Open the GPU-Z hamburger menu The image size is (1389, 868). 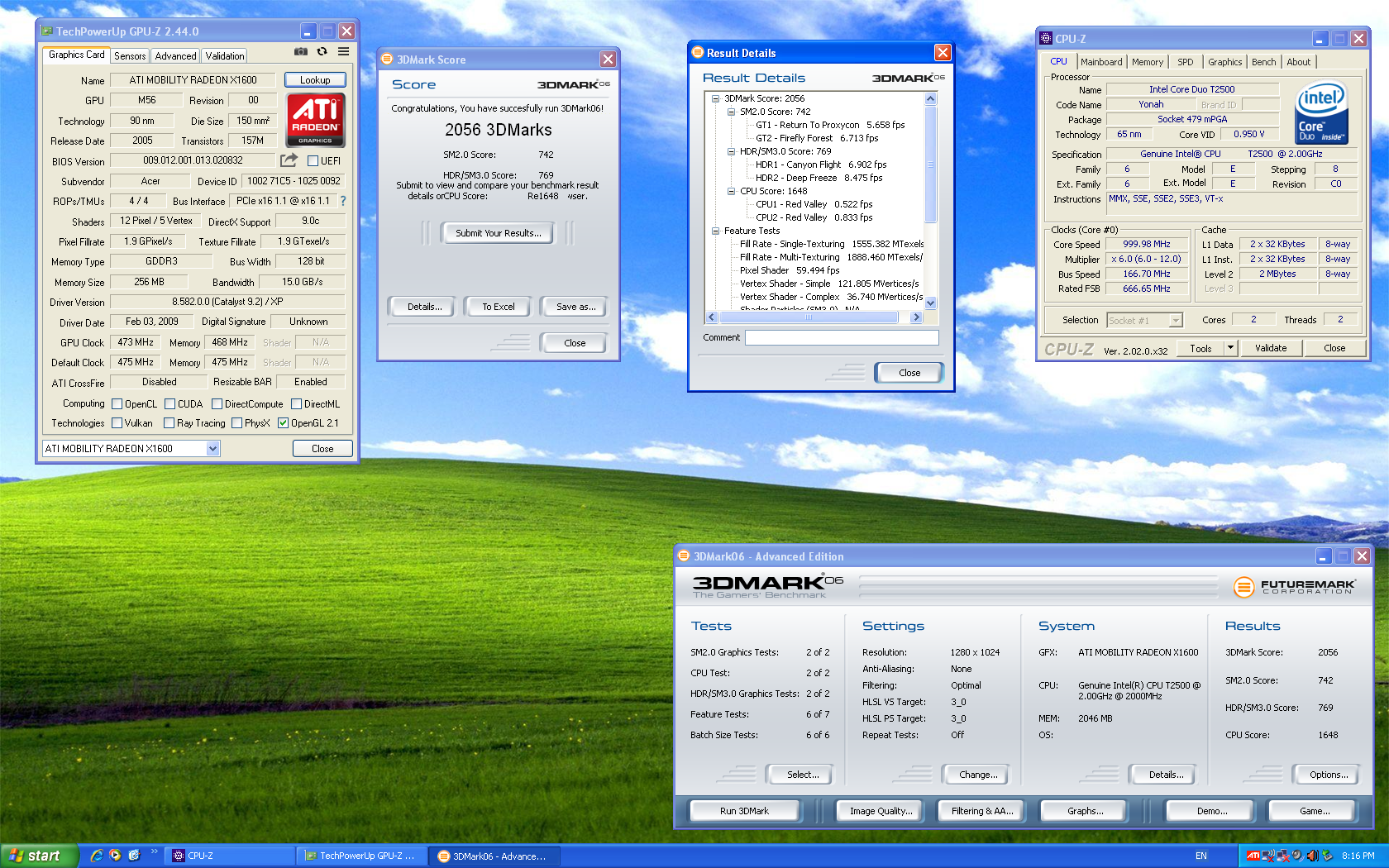pos(343,51)
